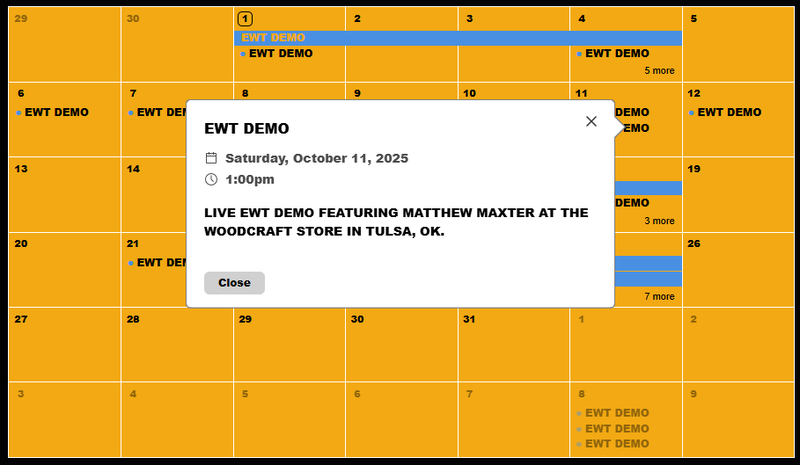
Task: Open the EWT DEMO event on October 1
Action: point(280,54)
